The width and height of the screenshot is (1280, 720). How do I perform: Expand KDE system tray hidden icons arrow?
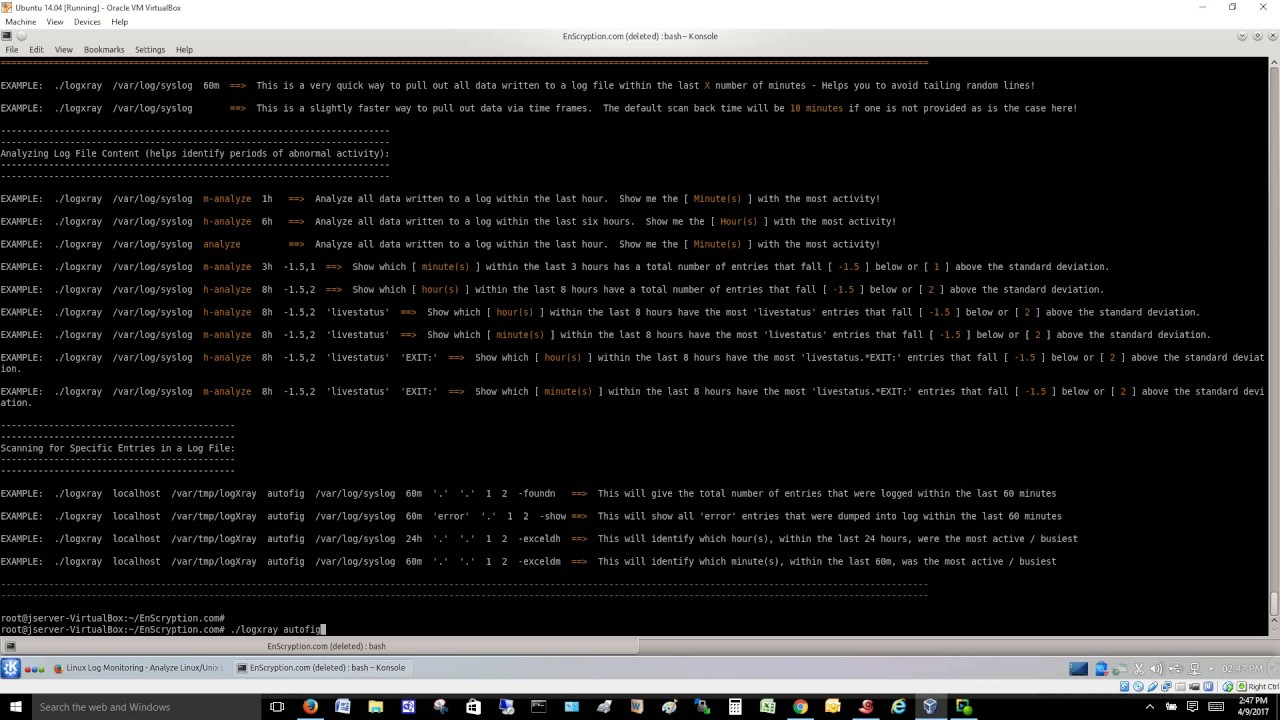pyautogui.click(x=1210, y=668)
